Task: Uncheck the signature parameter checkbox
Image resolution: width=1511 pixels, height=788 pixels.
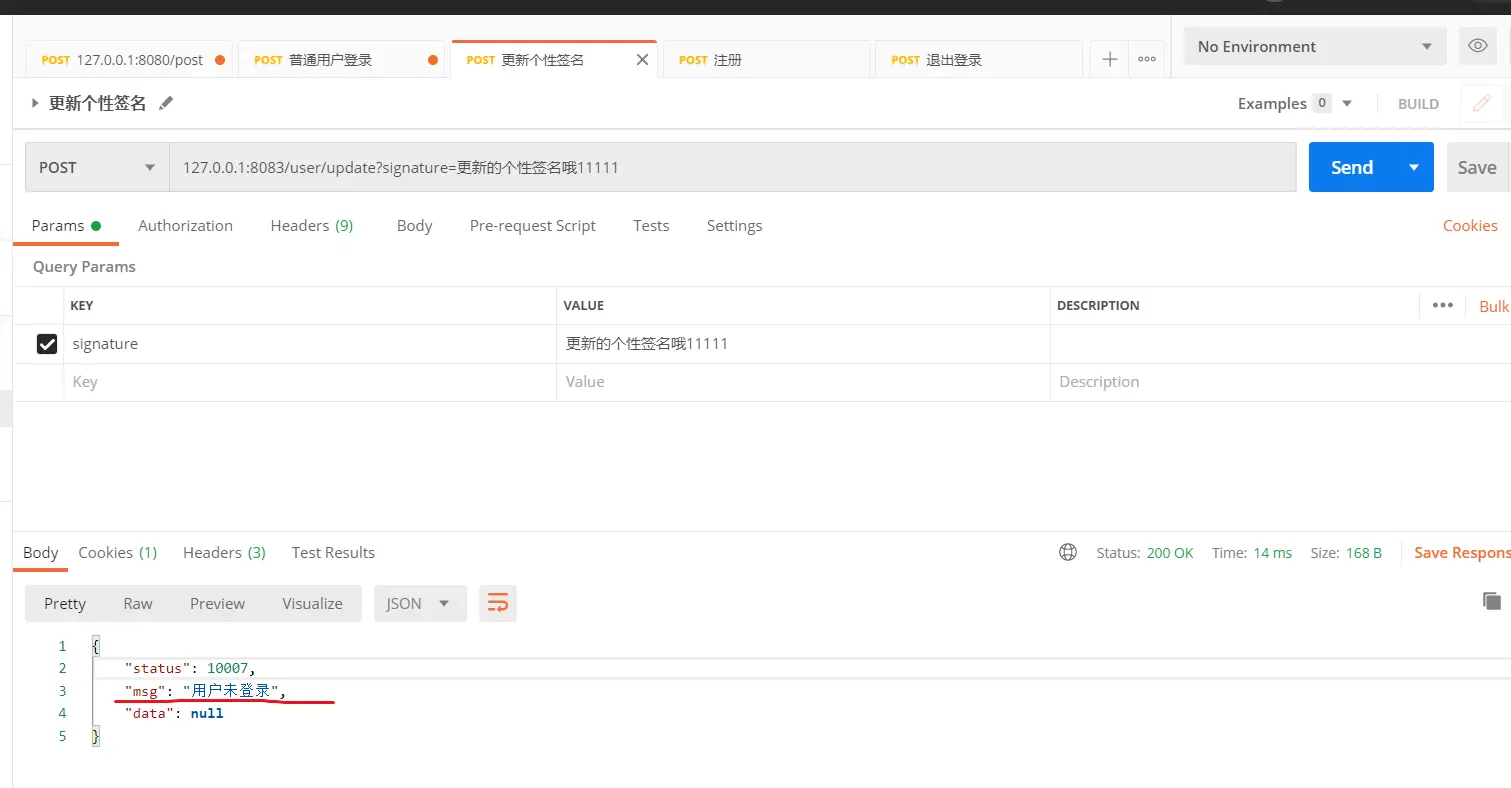Action: coord(47,344)
